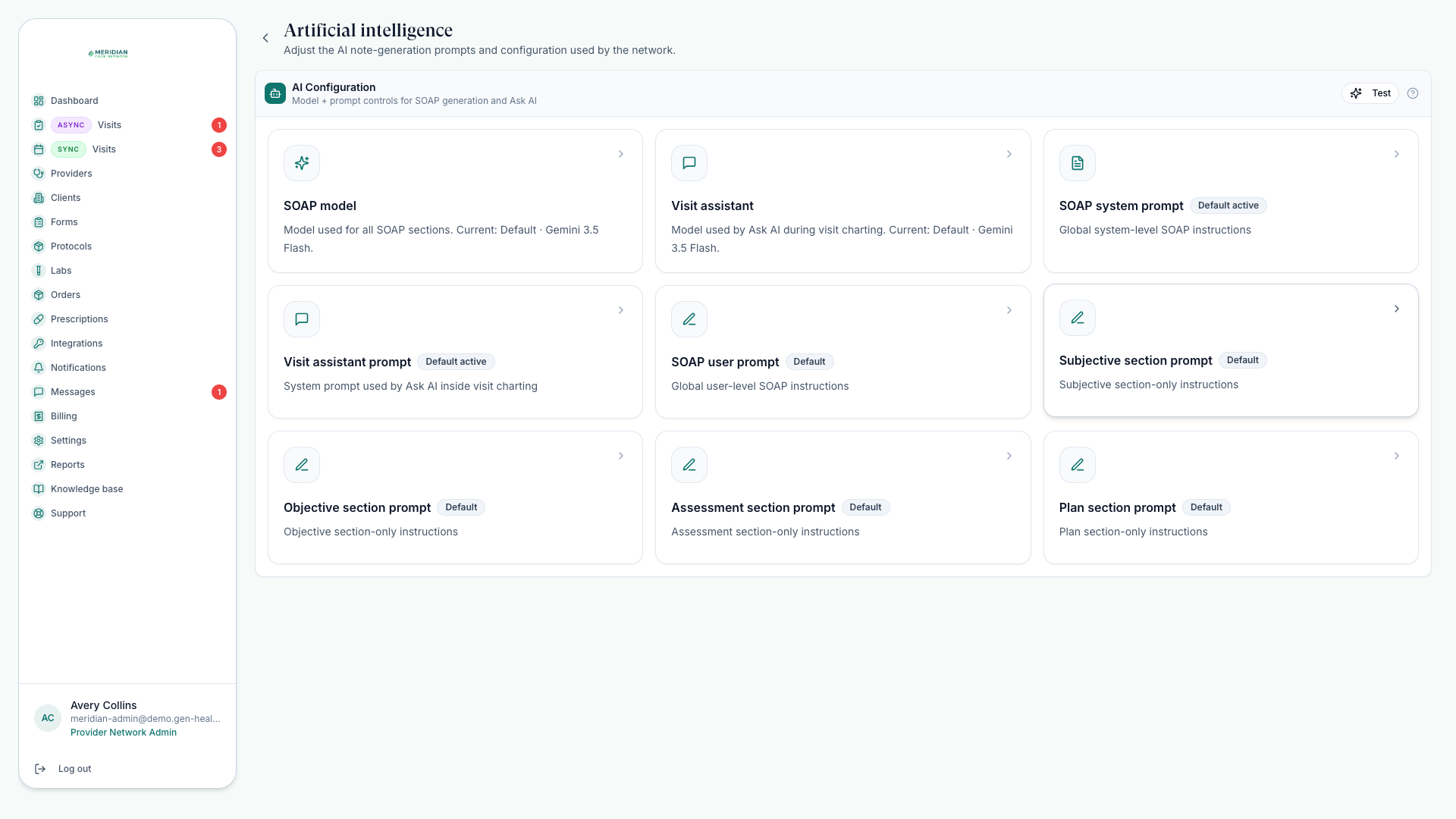
Task: Open the Messages sidebar item
Action: point(127,392)
